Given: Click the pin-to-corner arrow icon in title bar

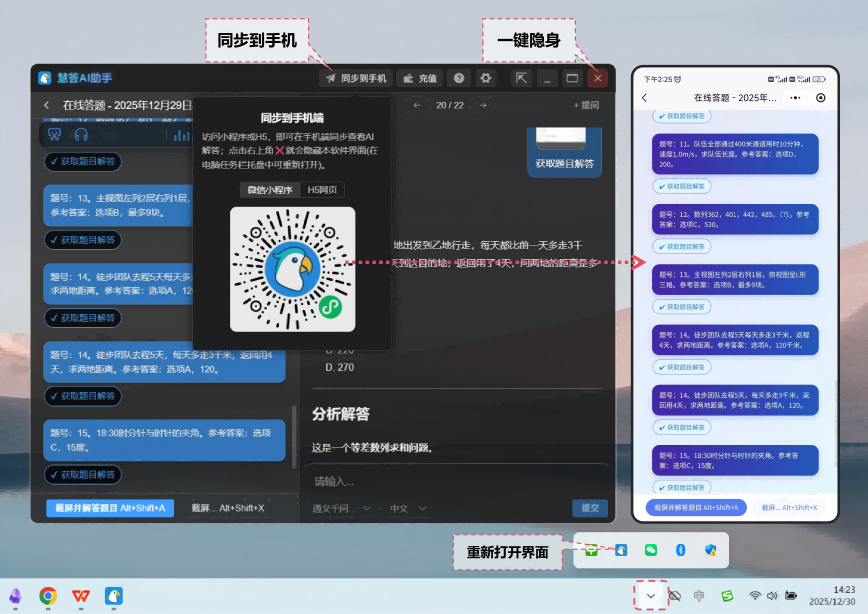Looking at the screenshot, I should pos(521,78).
